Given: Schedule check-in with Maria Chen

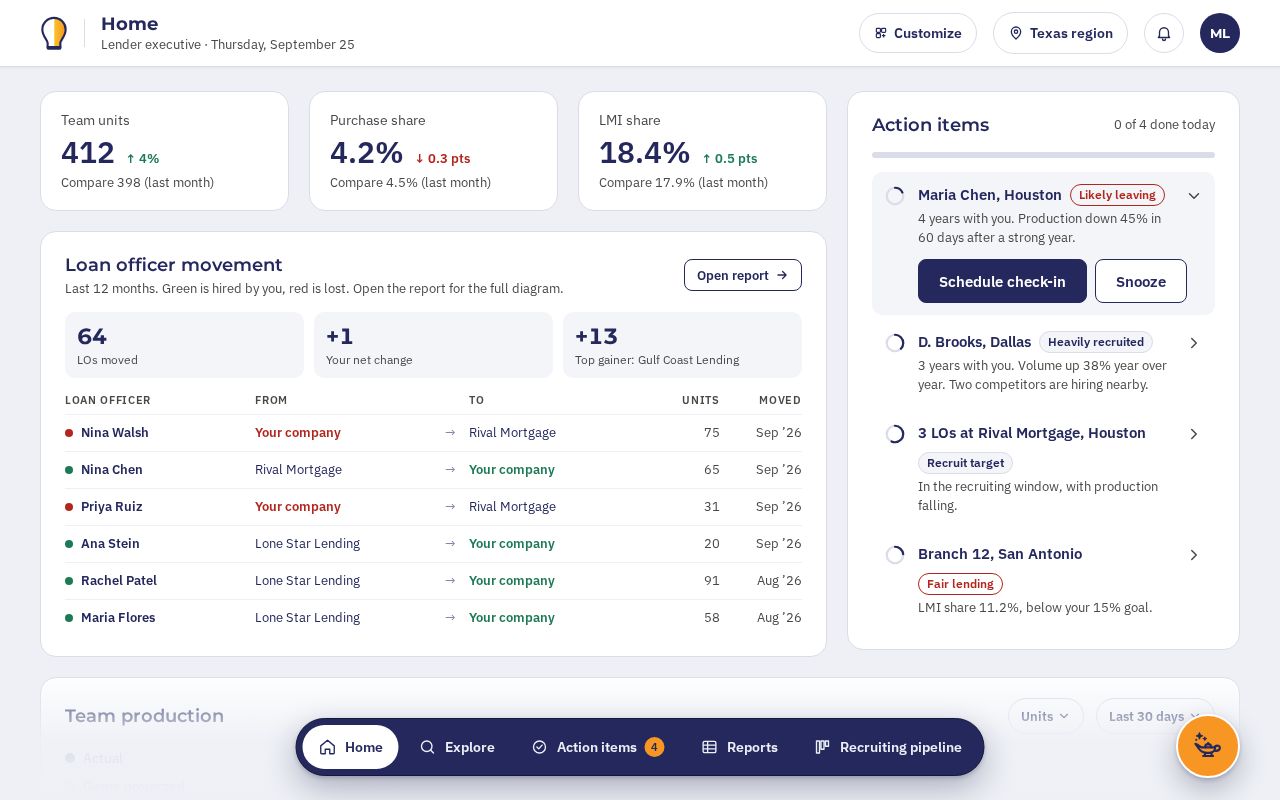Looking at the screenshot, I should pos(1002,281).
